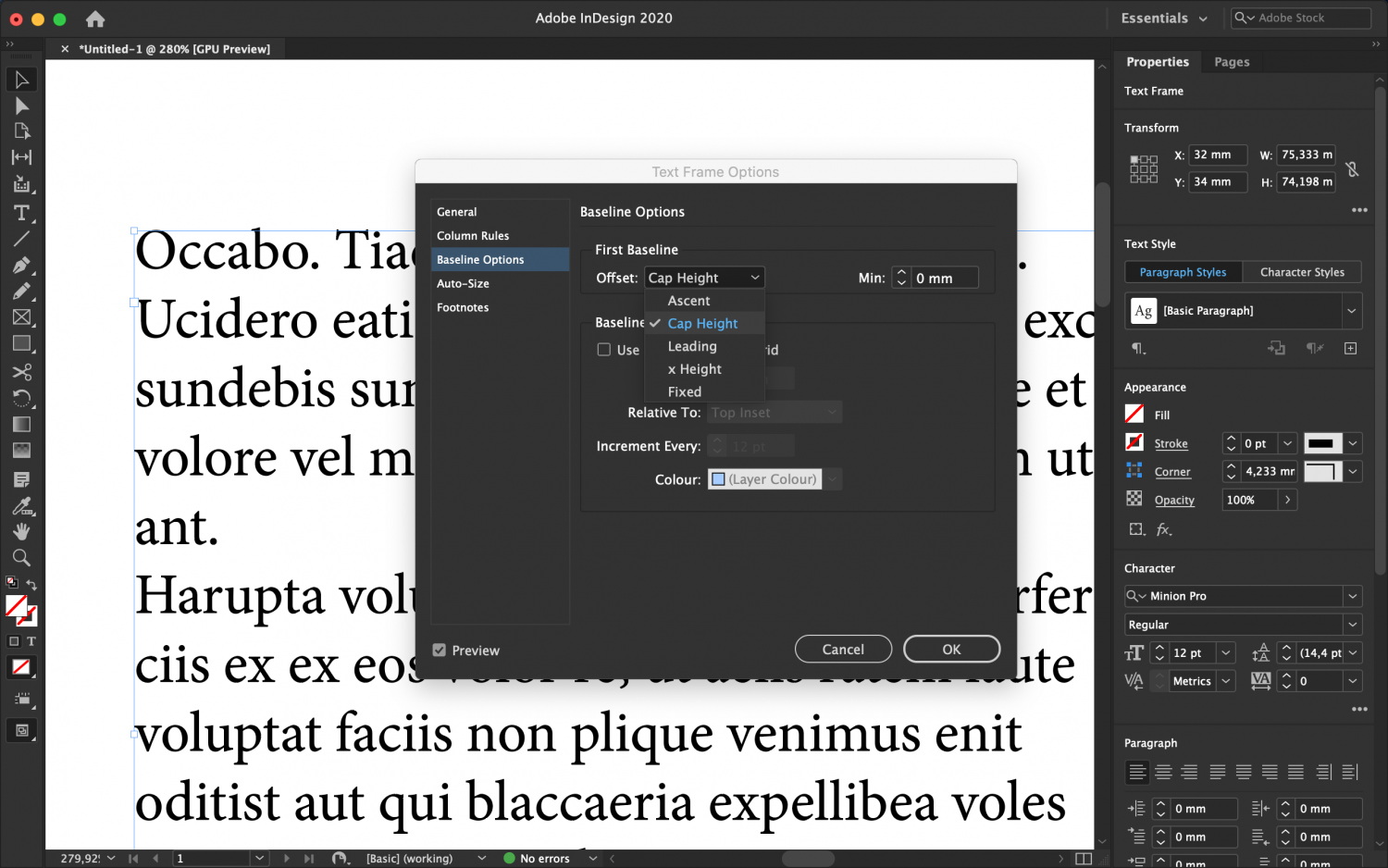Select the Scissors tool

21,372
